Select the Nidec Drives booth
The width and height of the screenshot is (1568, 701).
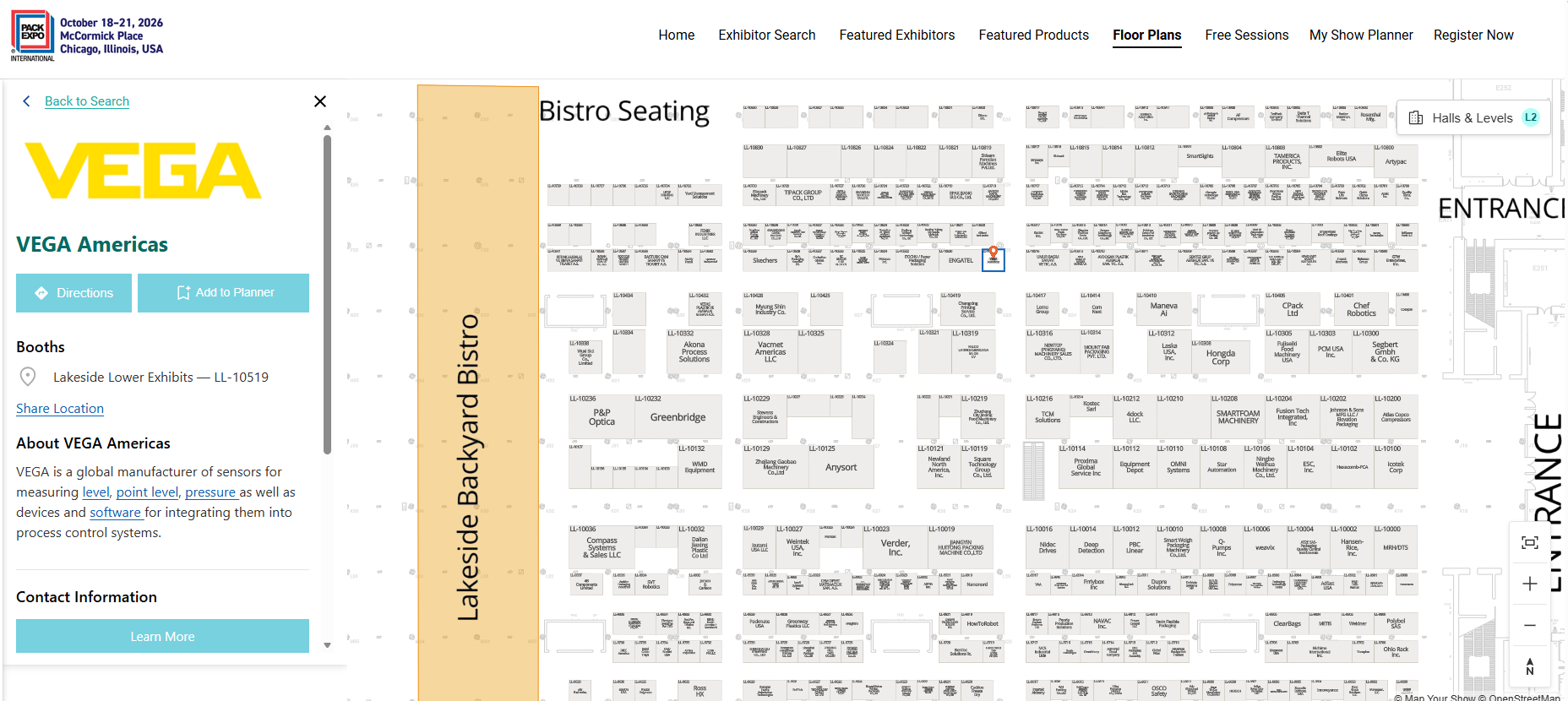click(1048, 547)
